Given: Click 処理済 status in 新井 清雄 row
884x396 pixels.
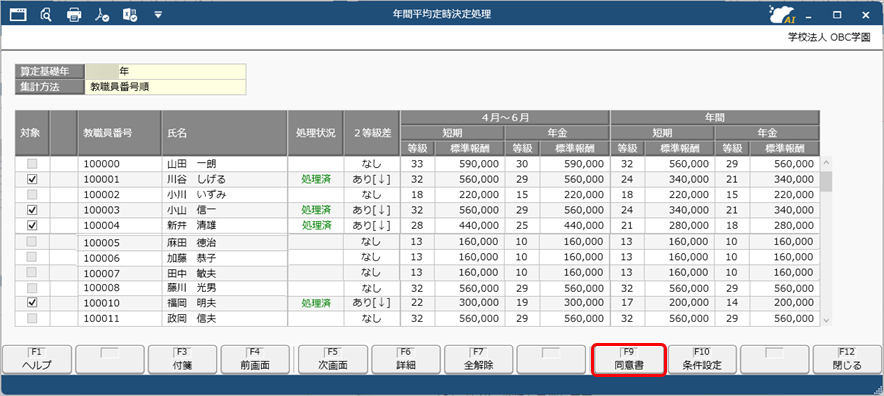Looking at the screenshot, I should click(x=316, y=225).
